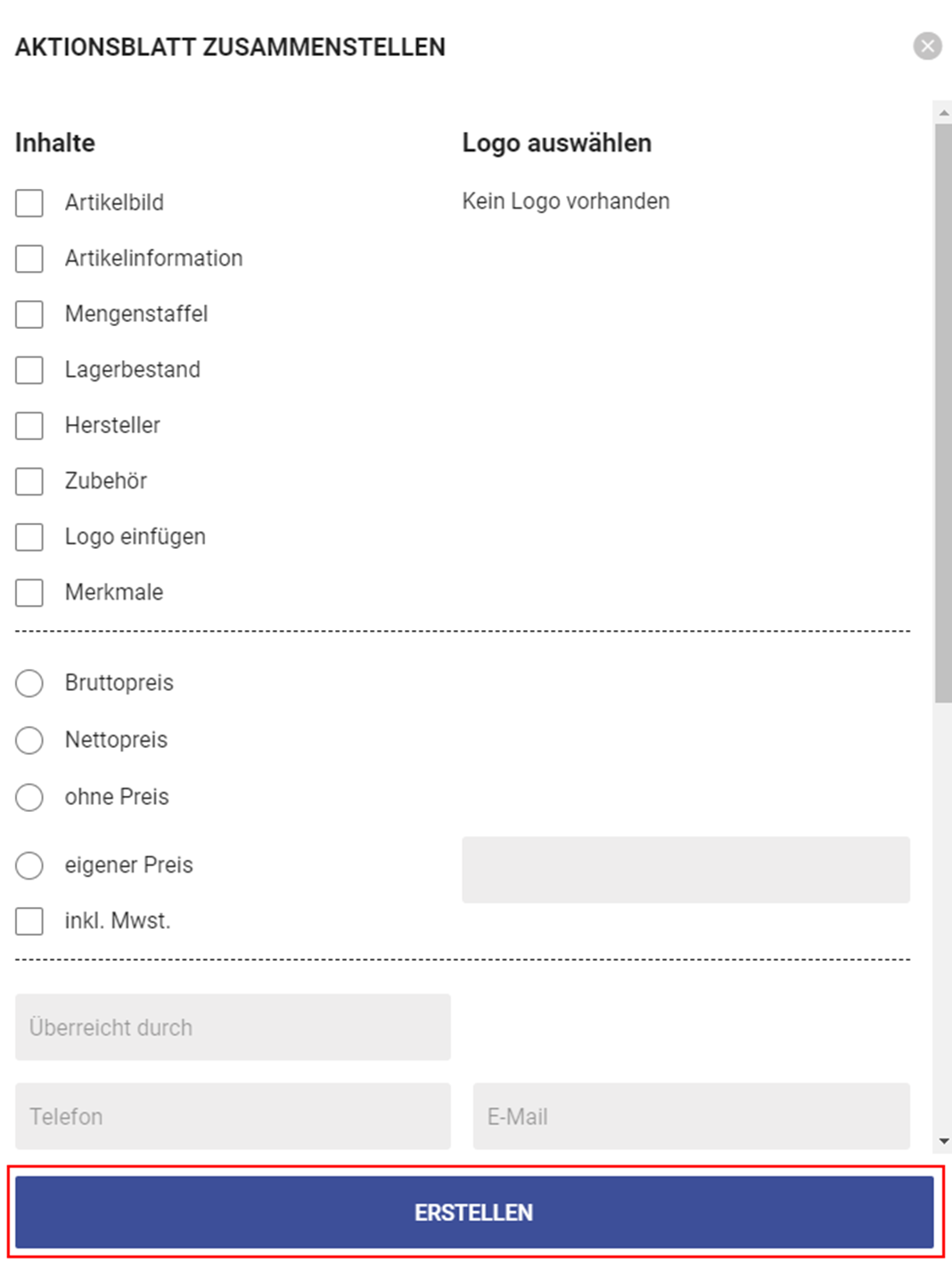Check the inkl. Mwst. box
The height and width of the screenshot is (1261, 952).
tap(29, 921)
